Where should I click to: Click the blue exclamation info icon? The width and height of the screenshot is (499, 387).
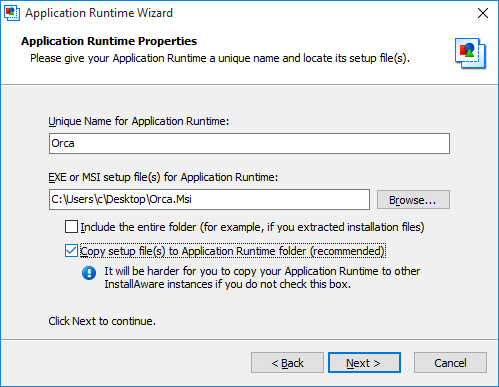89,273
